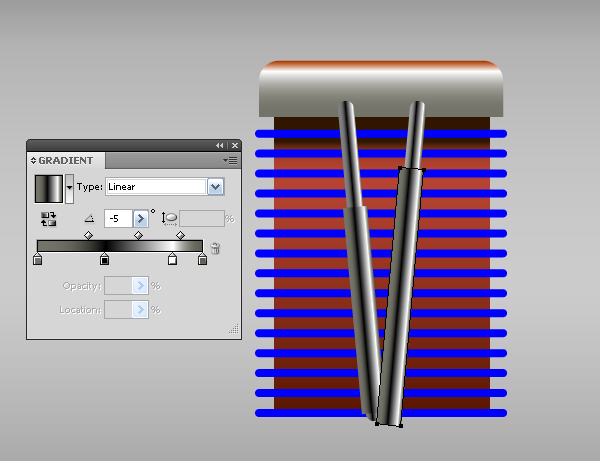Click the gradient fill preview swatch
The image size is (600, 461).
49,189
